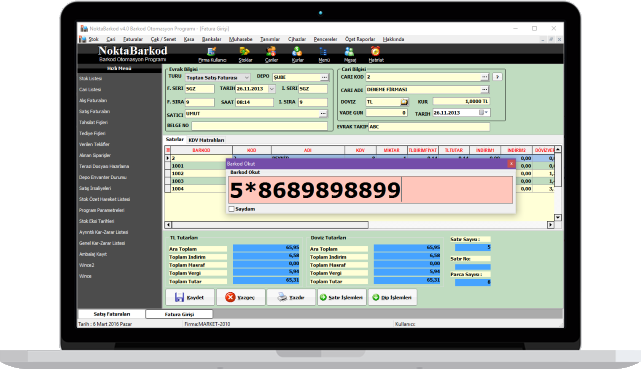
Task: Open the Kasa menu
Action: 189,39
